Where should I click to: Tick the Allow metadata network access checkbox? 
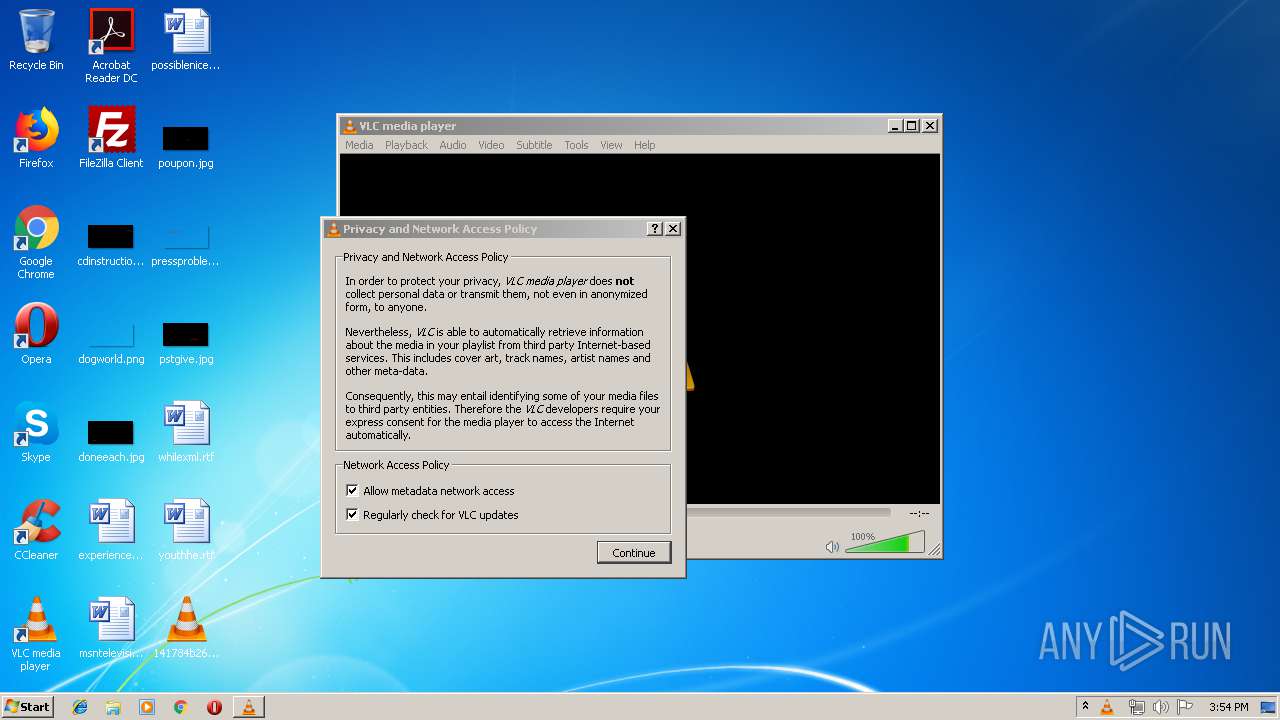(352, 491)
